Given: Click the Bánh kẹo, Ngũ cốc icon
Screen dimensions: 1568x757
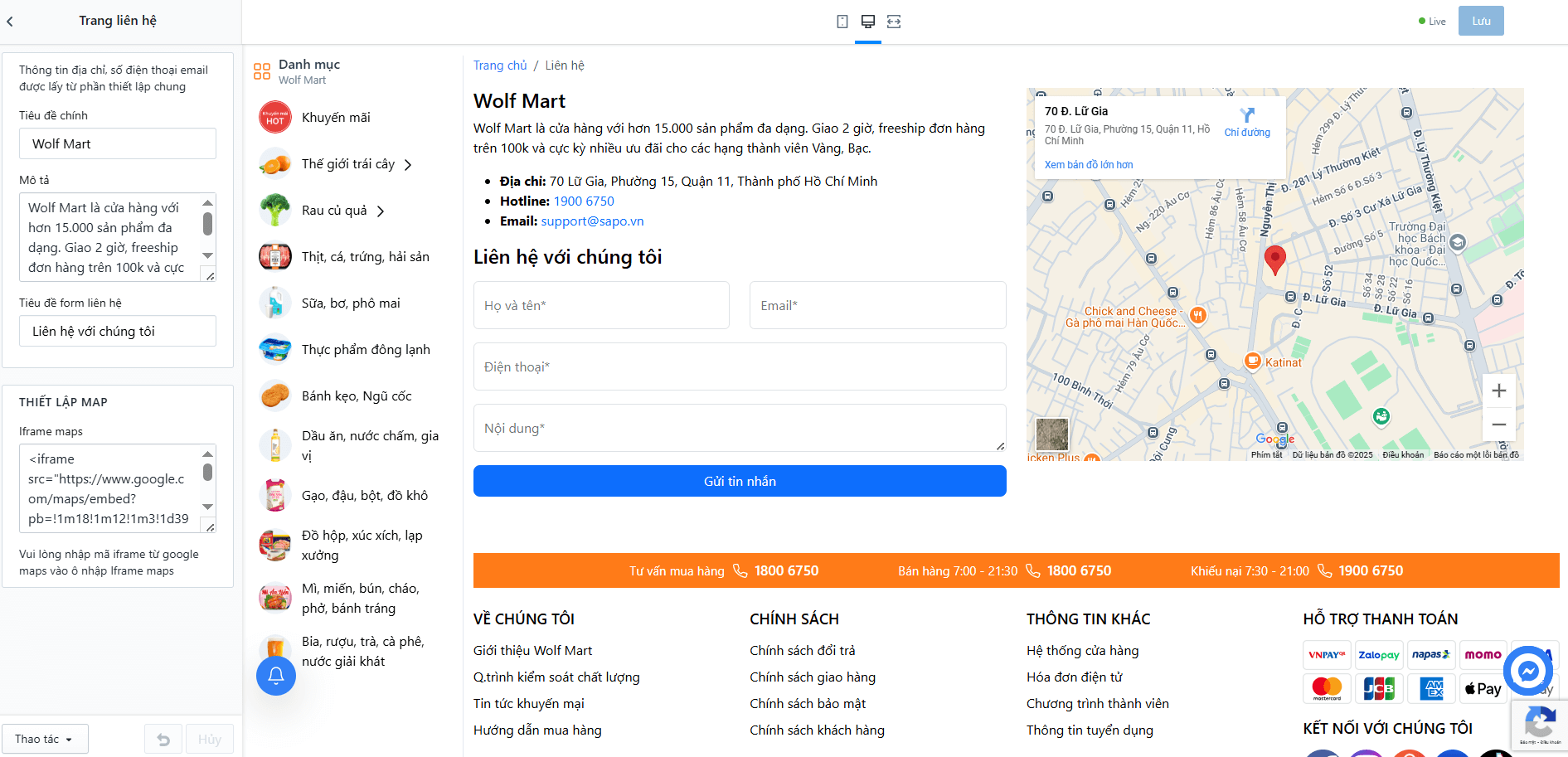Looking at the screenshot, I should click(x=275, y=396).
